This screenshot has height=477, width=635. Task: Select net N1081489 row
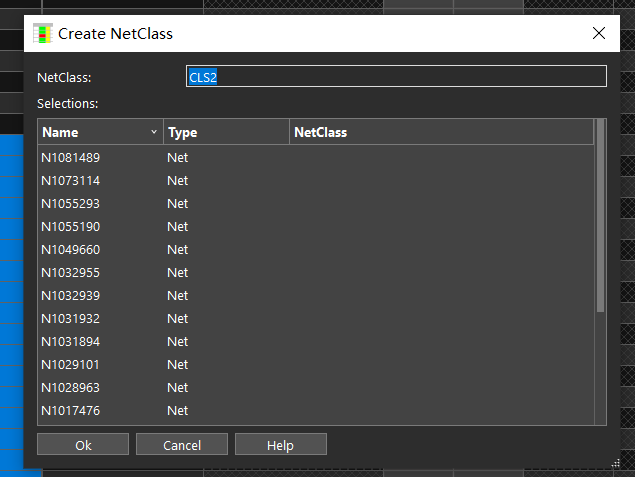tap(316, 158)
